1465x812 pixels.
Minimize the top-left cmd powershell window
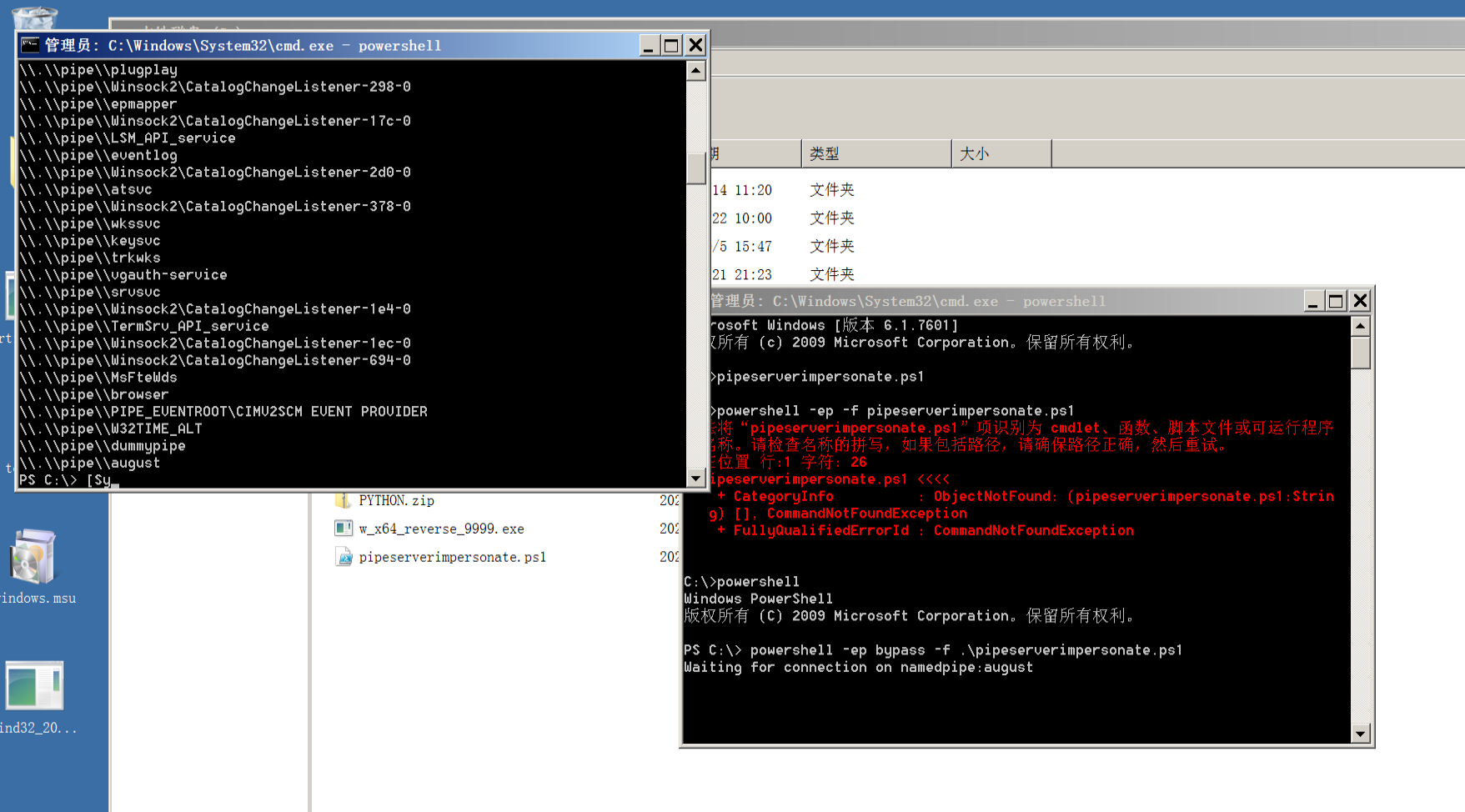pos(648,45)
